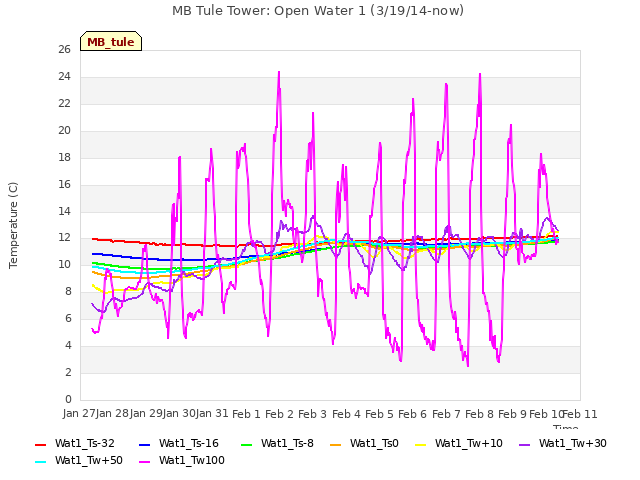640x480 pixels.
Task: Click the Temperature (C) axis label
Action: tap(13, 225)
